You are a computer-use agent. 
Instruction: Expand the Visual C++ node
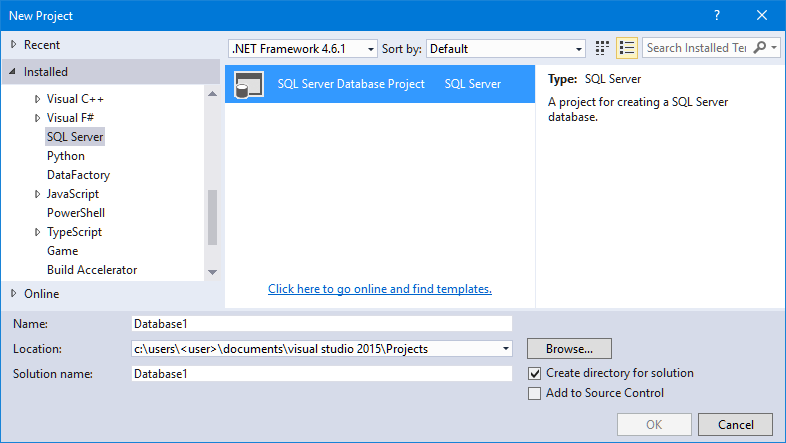click(37, 99)
